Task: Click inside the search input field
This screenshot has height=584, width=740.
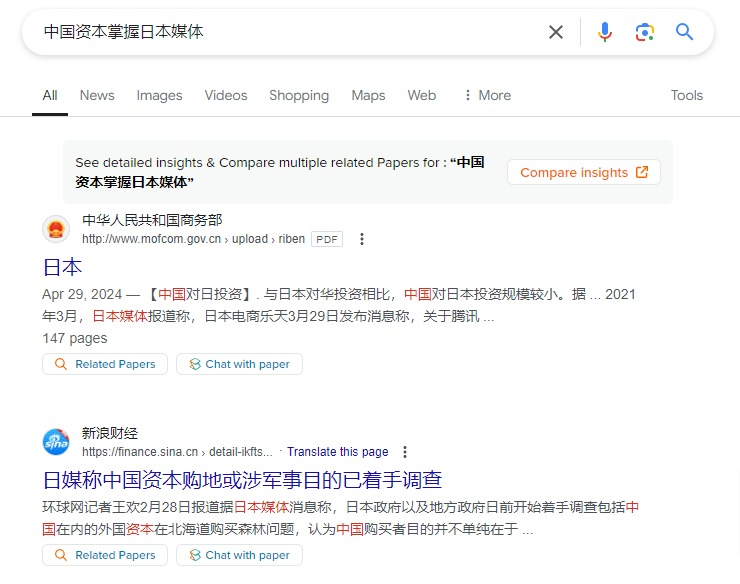Action: coord(288,32)
